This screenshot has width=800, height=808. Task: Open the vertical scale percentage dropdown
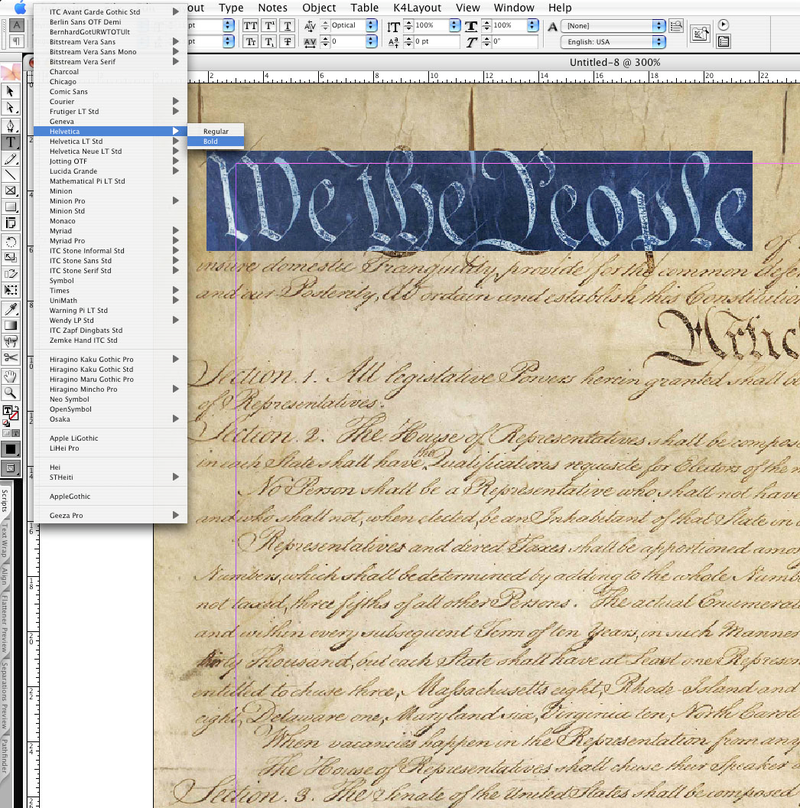point(454,25)
